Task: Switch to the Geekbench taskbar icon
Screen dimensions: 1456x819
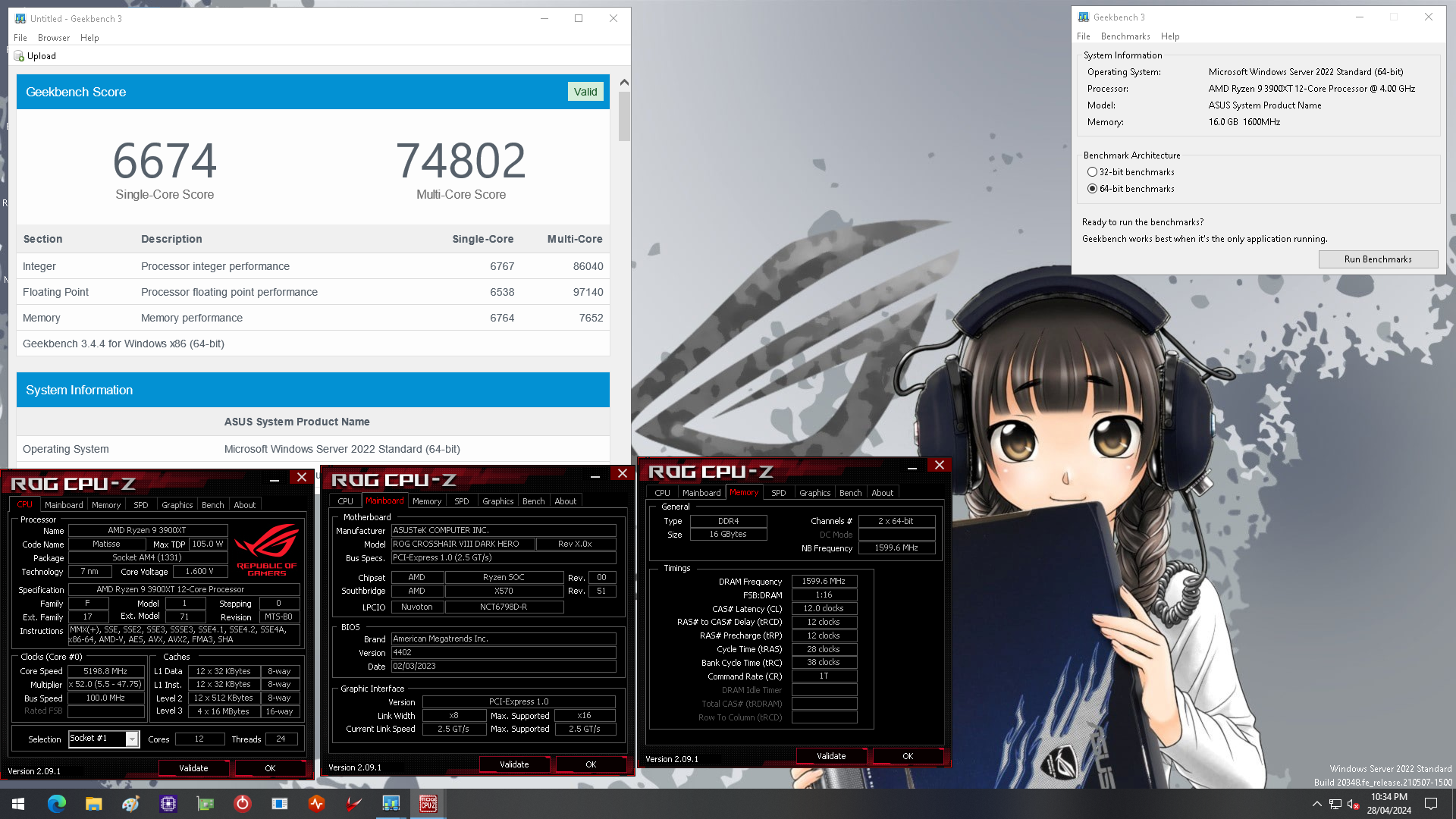Action: (391, 803)
